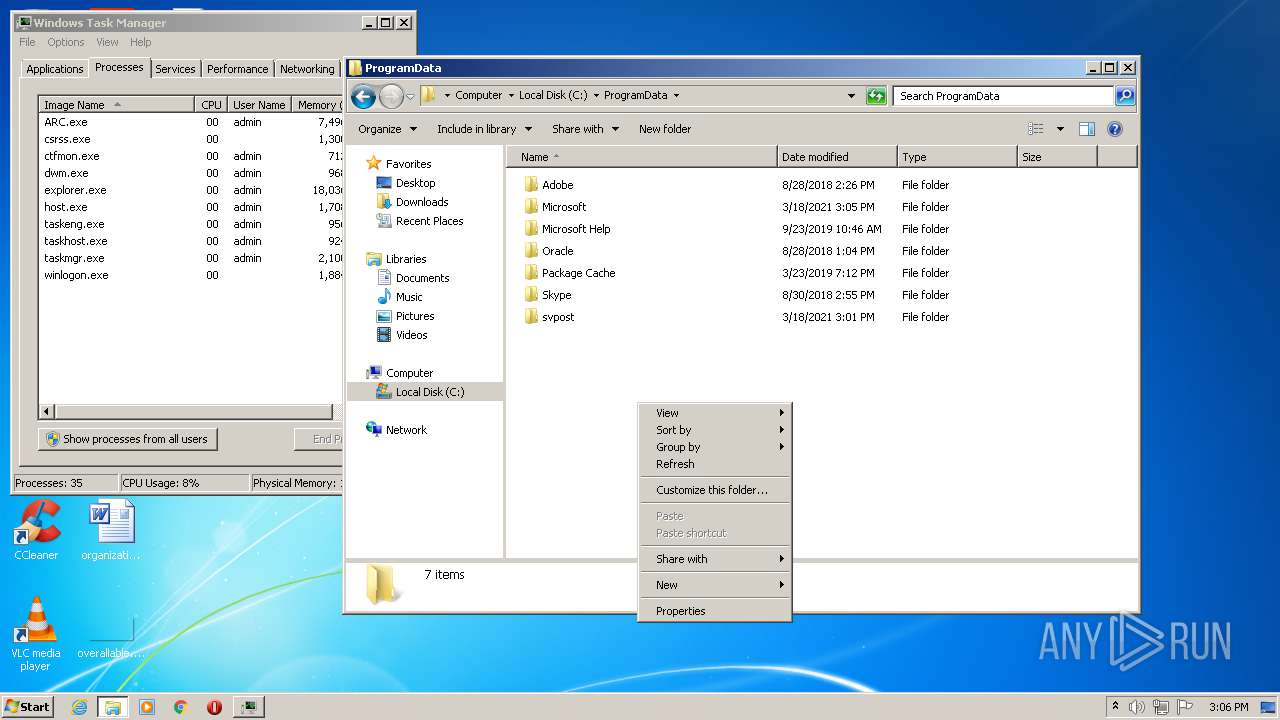Open Task Manager Options menu
The image size is (1280, 720).
66,42
